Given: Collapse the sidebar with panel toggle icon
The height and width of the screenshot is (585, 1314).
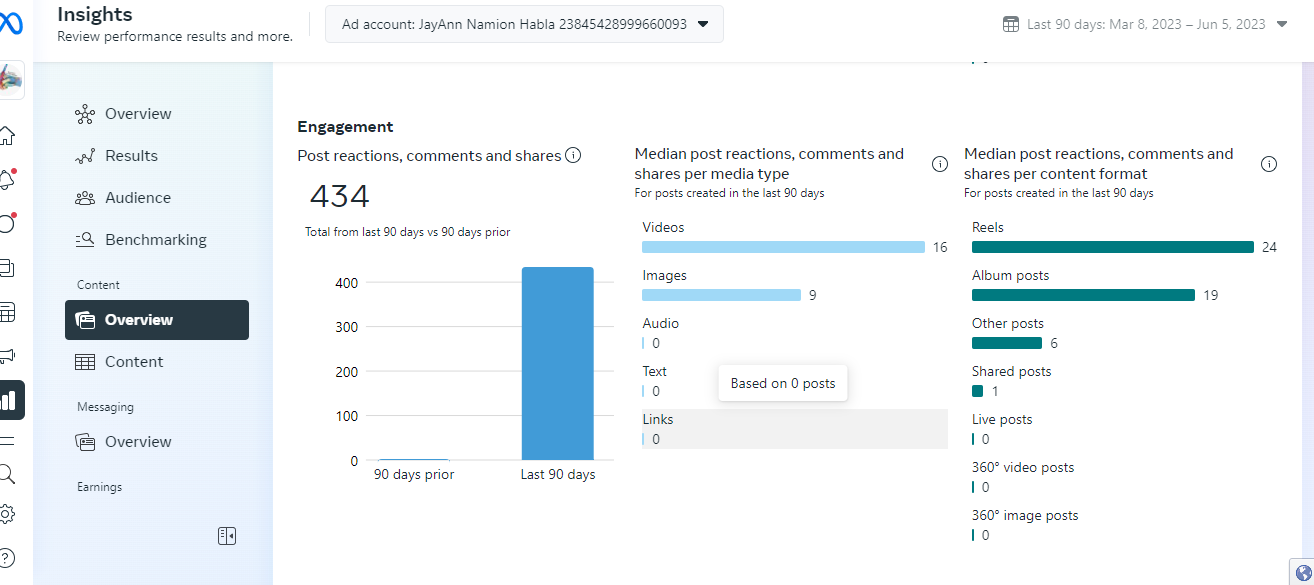Looking at the screenshot, I should [x=227, y=536].
